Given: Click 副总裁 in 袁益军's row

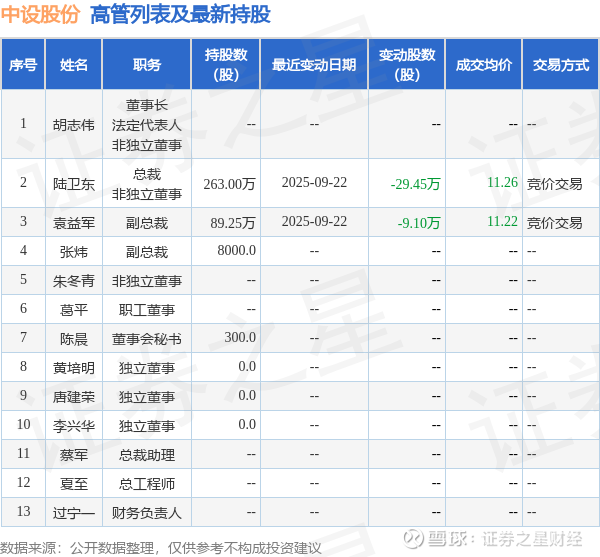Looking at the screenshot, I should click(x=147, y=223).
